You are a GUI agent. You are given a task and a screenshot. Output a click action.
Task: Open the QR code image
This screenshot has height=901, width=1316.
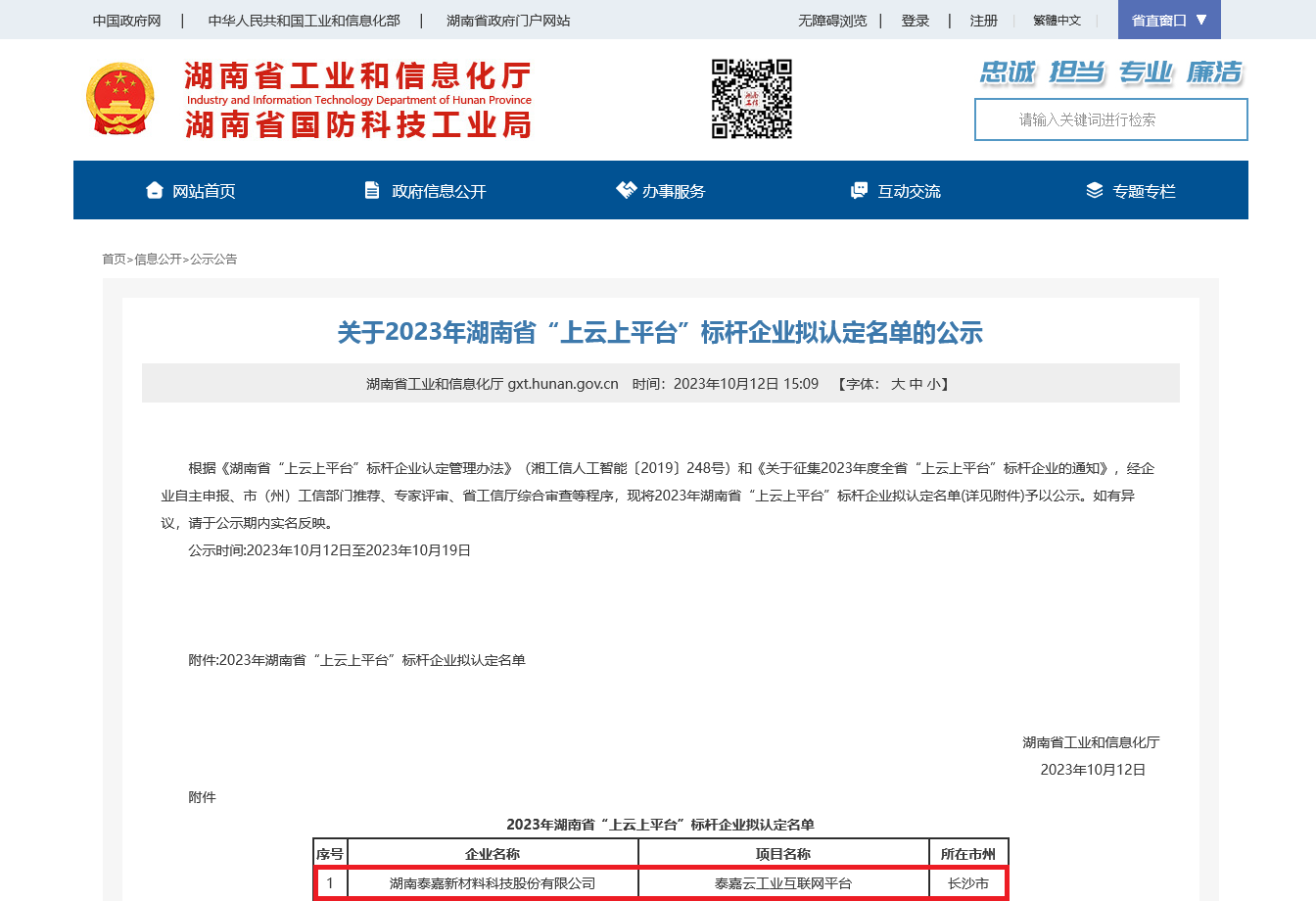pos(752,98)
